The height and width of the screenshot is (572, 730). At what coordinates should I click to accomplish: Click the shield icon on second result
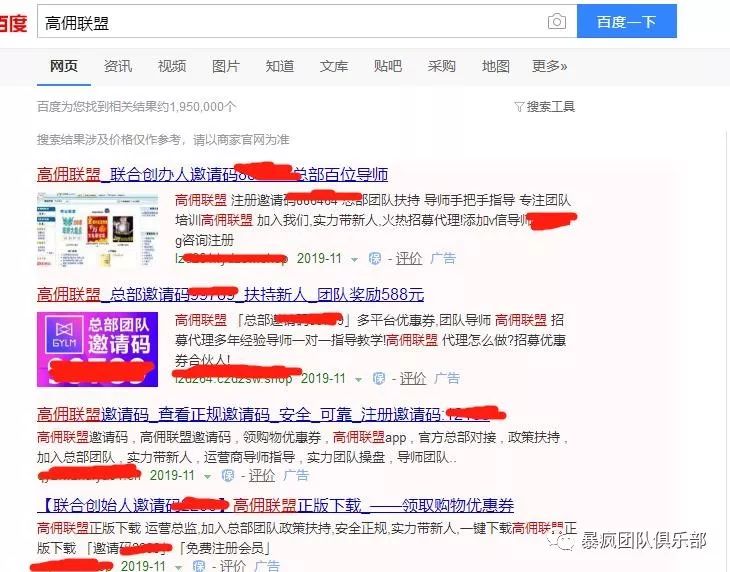click(x=379, y=378)
